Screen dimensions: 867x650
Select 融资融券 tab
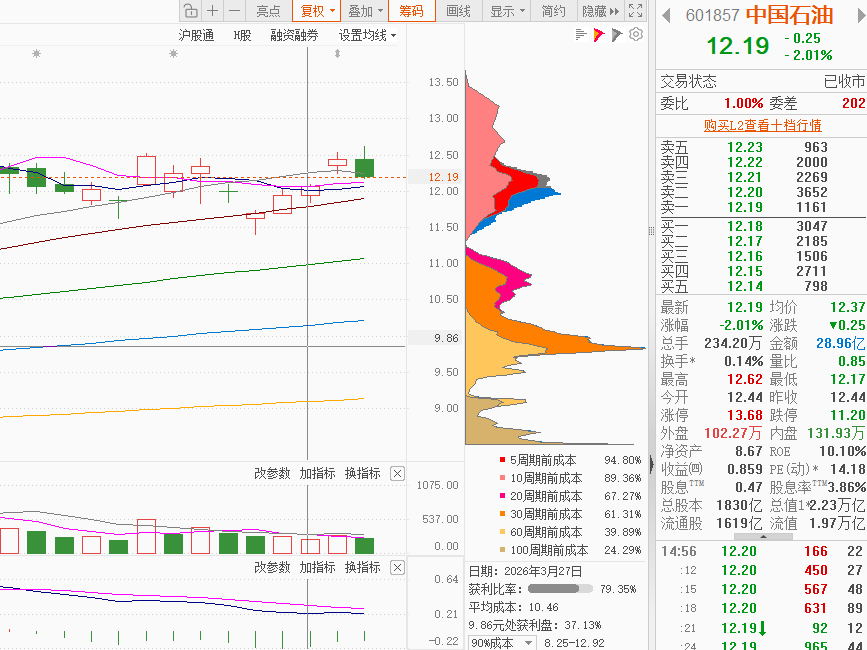tap(294, 35)
